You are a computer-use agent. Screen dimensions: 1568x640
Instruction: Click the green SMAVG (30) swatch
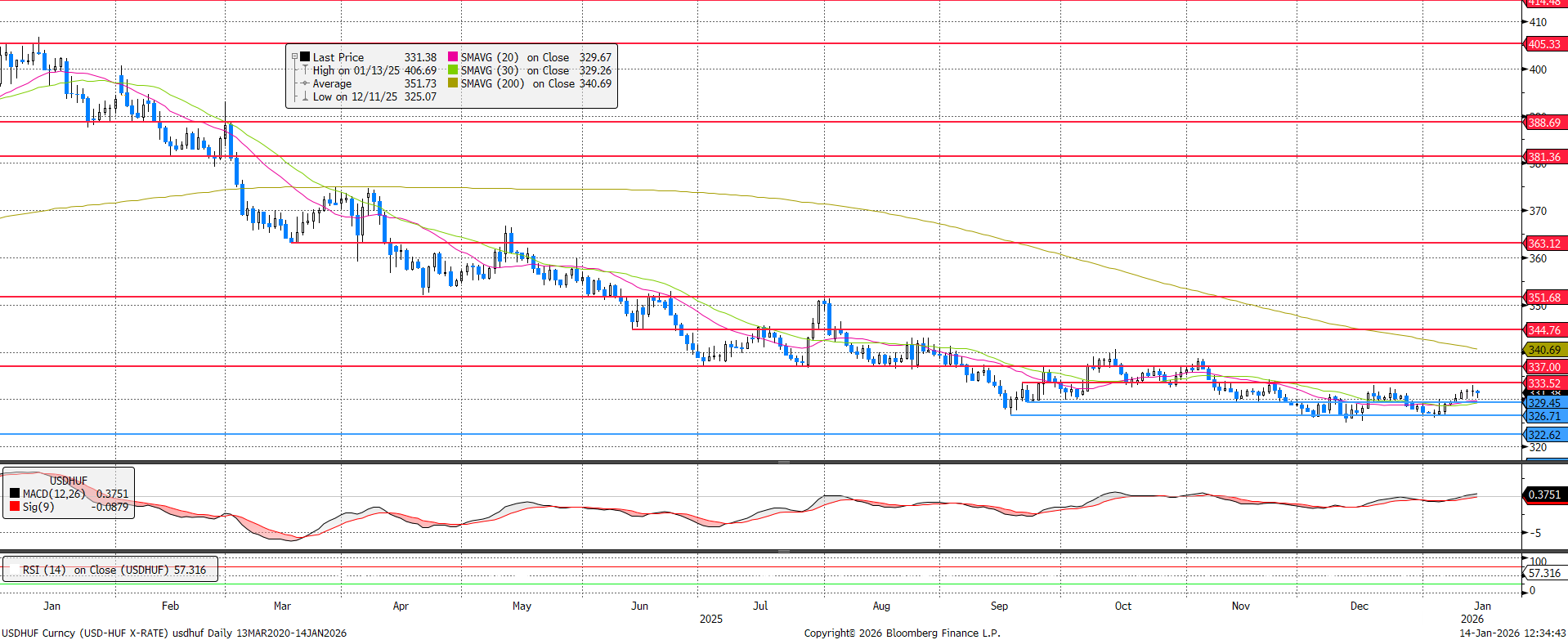453,70
